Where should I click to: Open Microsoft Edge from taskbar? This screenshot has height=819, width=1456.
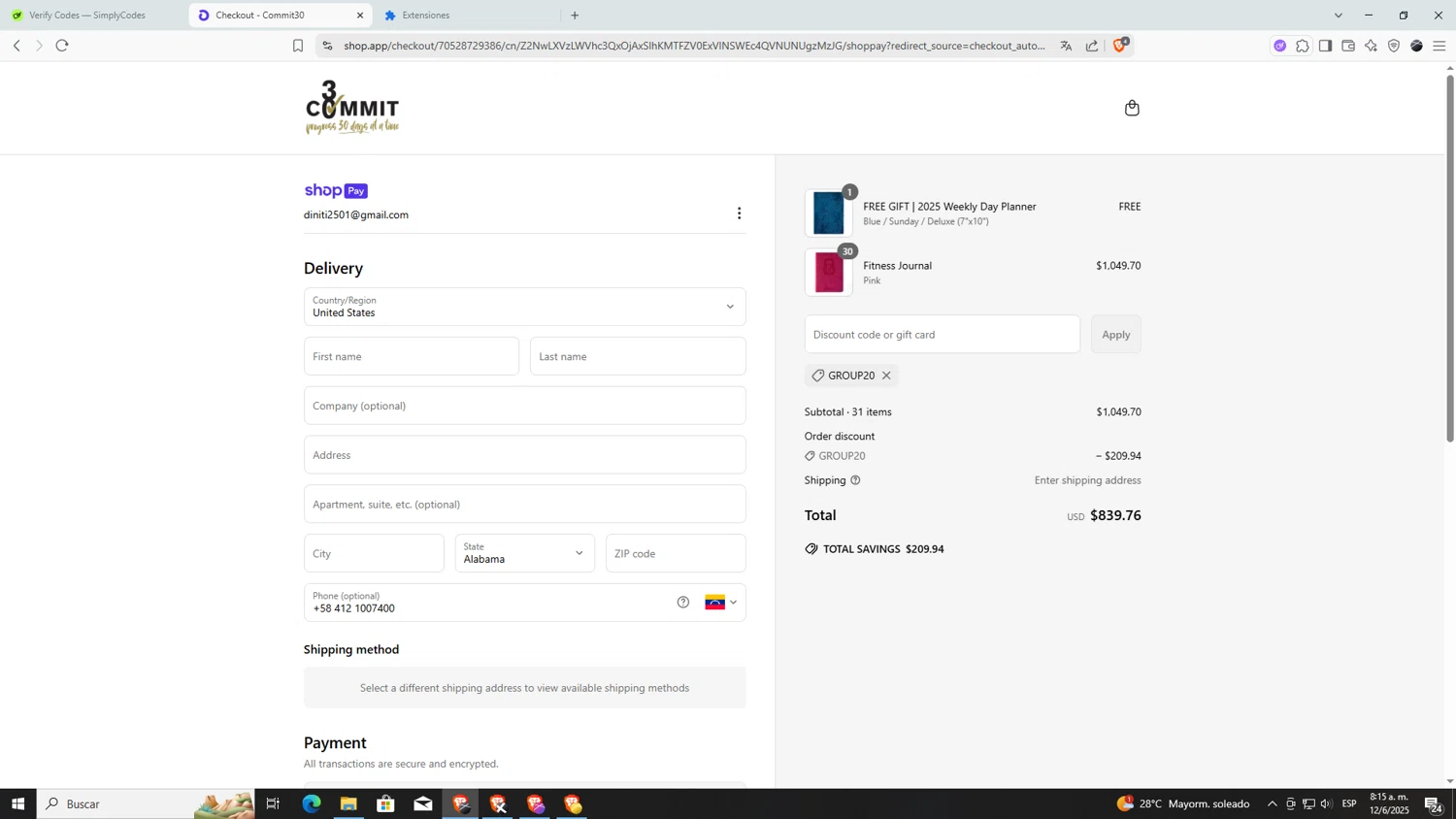point(311,803)
